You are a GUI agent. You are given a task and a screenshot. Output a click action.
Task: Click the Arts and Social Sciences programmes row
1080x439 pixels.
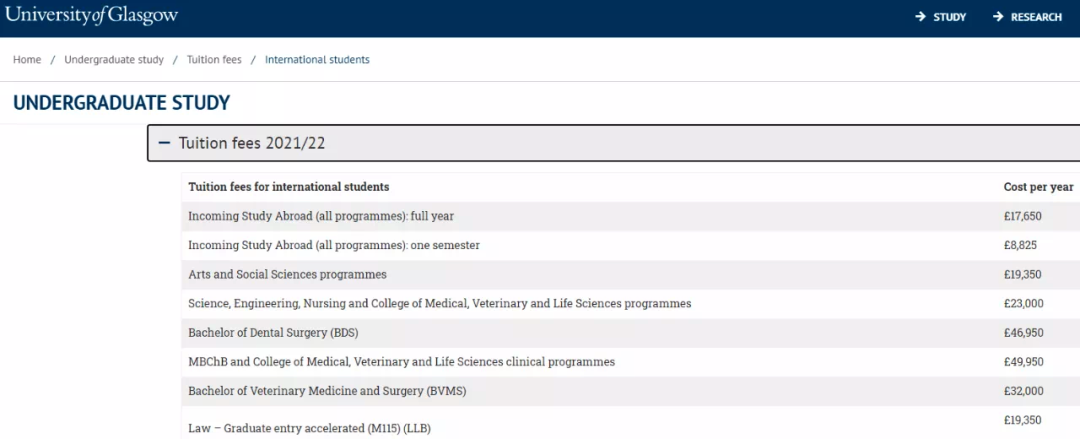click(x=287, y=274)
